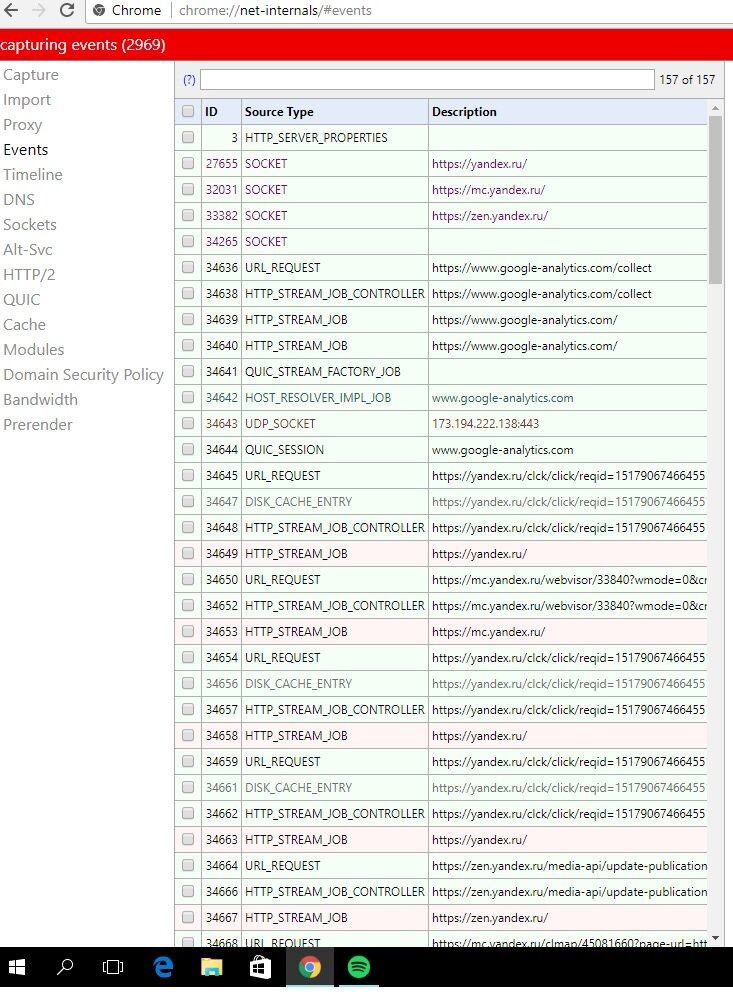Check the checkbox for event 34265
The image size is (733, 1001).
coord(188,241)
